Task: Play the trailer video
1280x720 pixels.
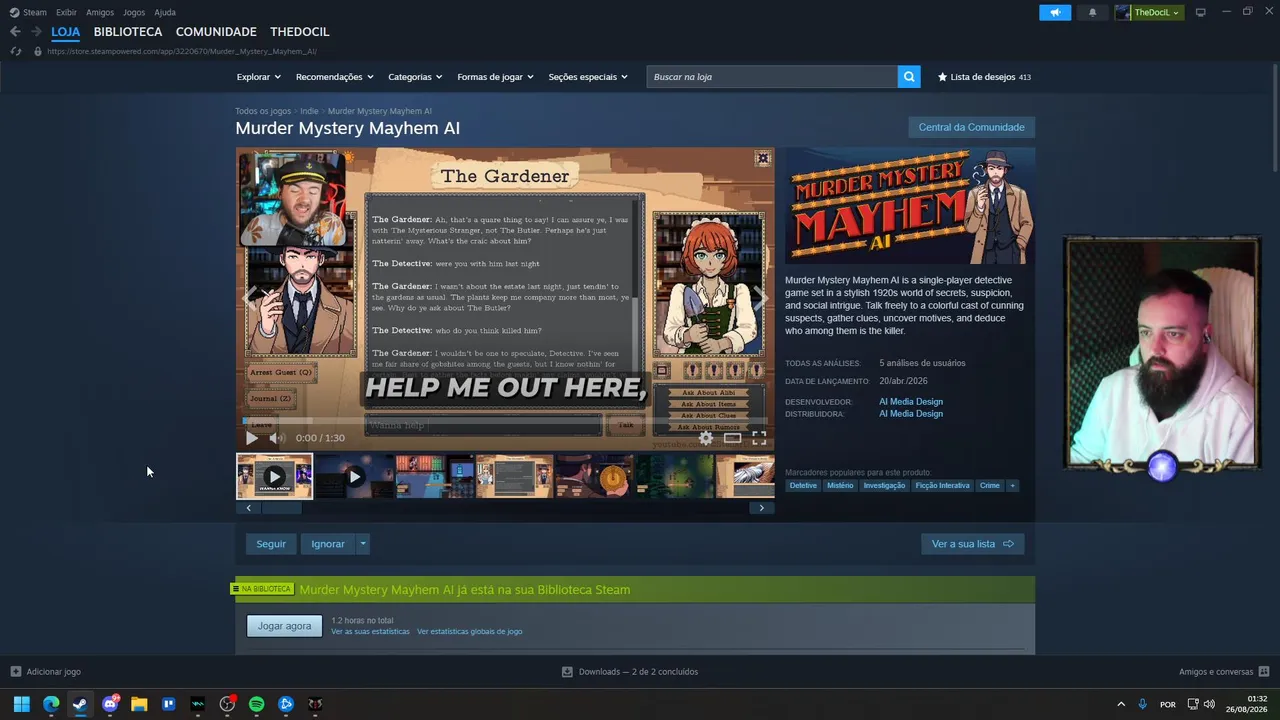Action: pyautogui.click(x=252, y=438)
